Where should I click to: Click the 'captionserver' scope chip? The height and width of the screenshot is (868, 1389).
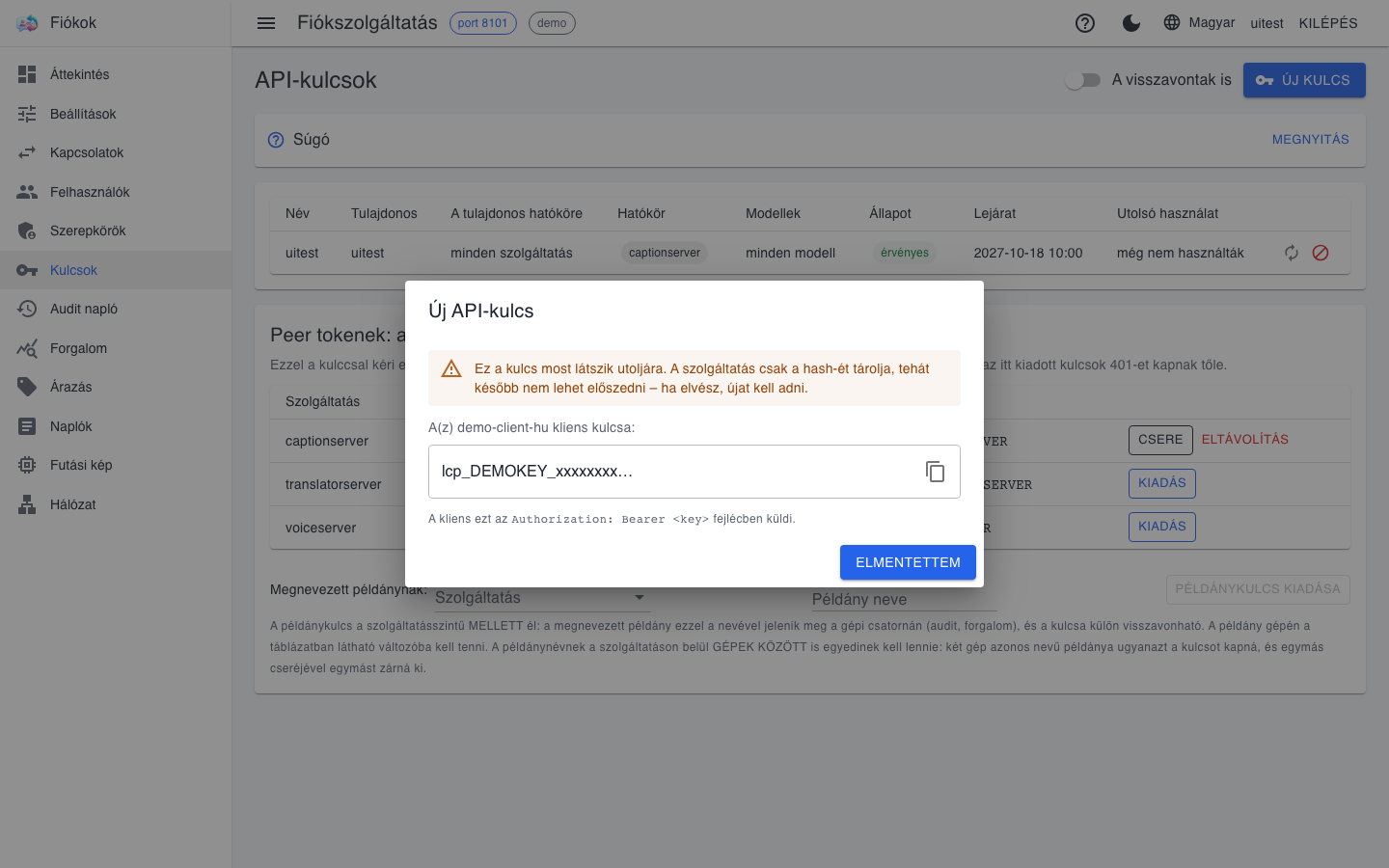pos(665,253)
